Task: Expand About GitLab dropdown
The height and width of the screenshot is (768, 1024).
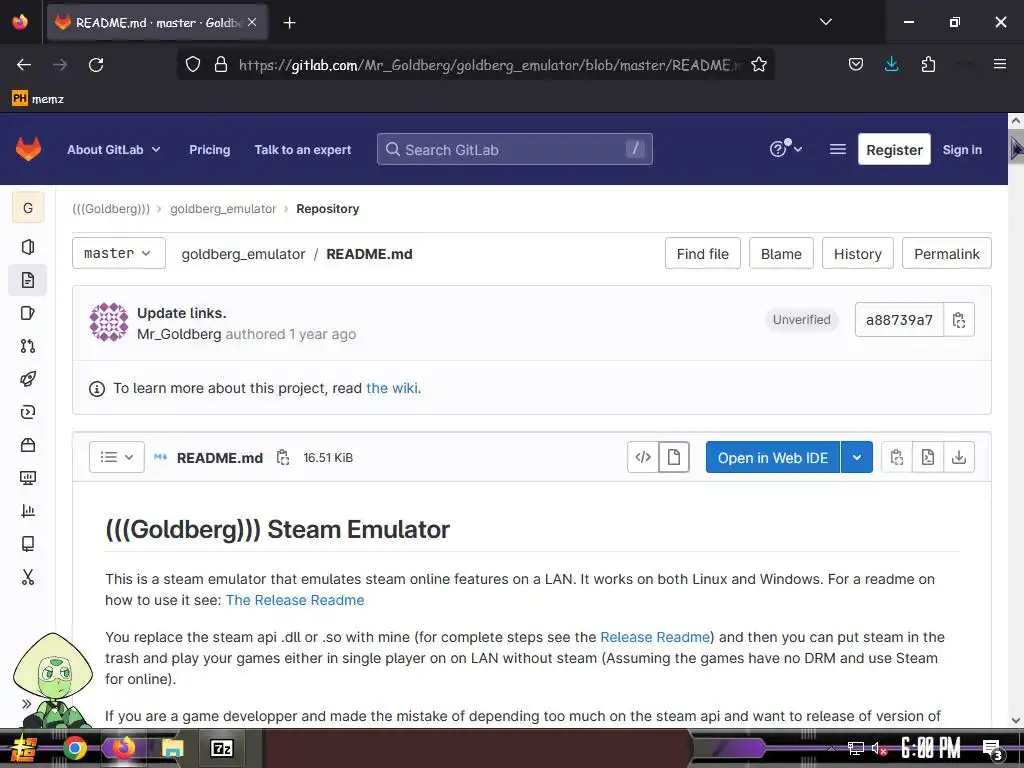Action: click(114, 150)
